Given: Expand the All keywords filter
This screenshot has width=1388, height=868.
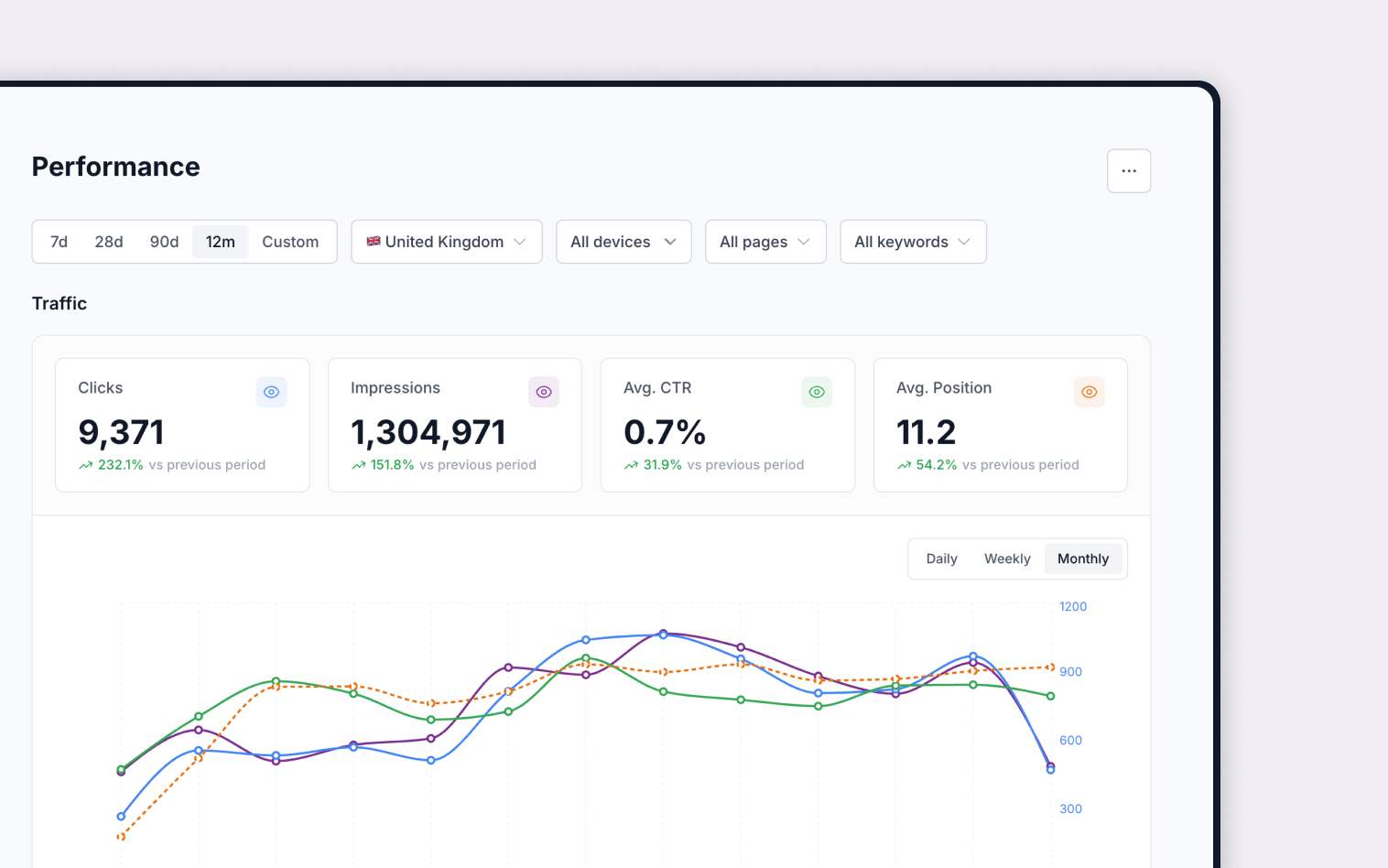Looking at the screenshot, I should [913, 242].
